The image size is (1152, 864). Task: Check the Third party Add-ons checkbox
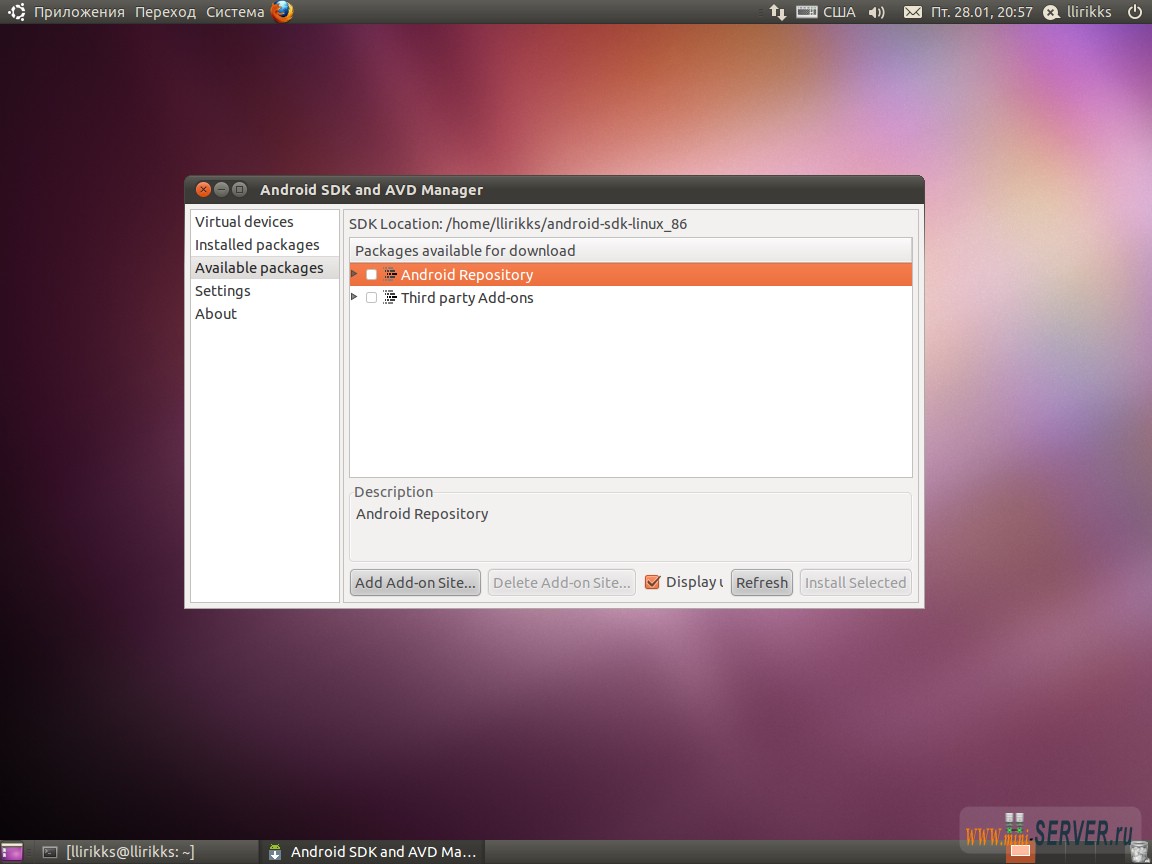372,298
